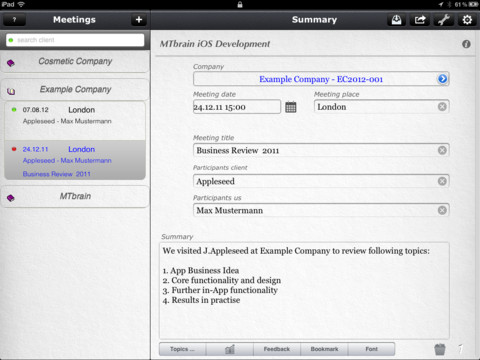The image size is (480, 360).
Task: Clear the Meeting place London field
Action: point(442,107)
